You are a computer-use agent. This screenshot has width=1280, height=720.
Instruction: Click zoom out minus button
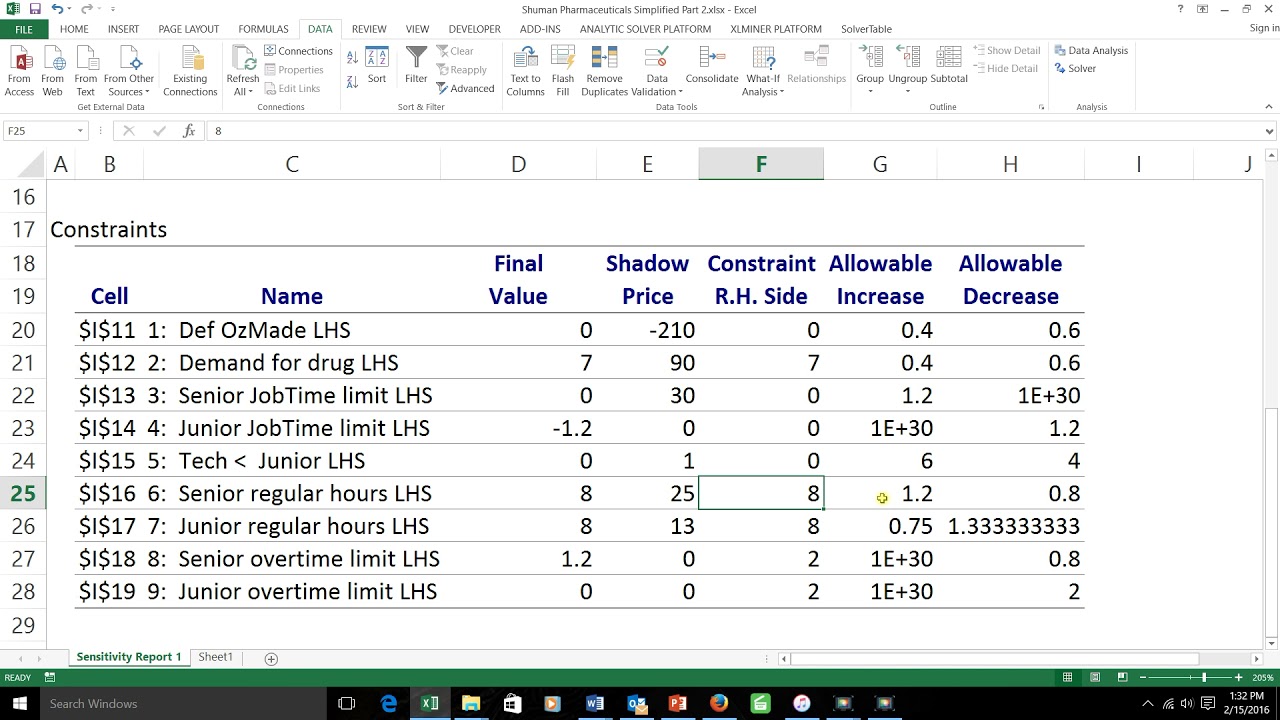click(1143, 677)
